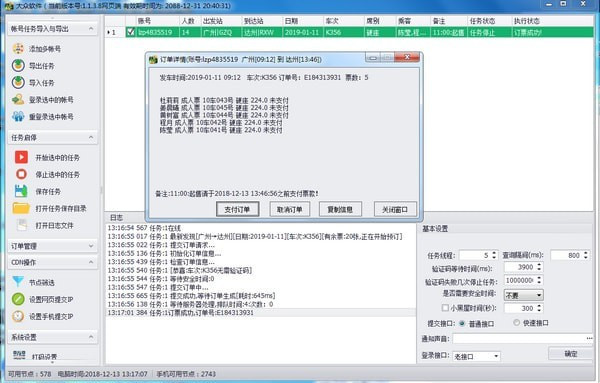Click the 订票成功 execution status cell
The width and height of the screenshot is (600, 383).
[x=553, y=33]
